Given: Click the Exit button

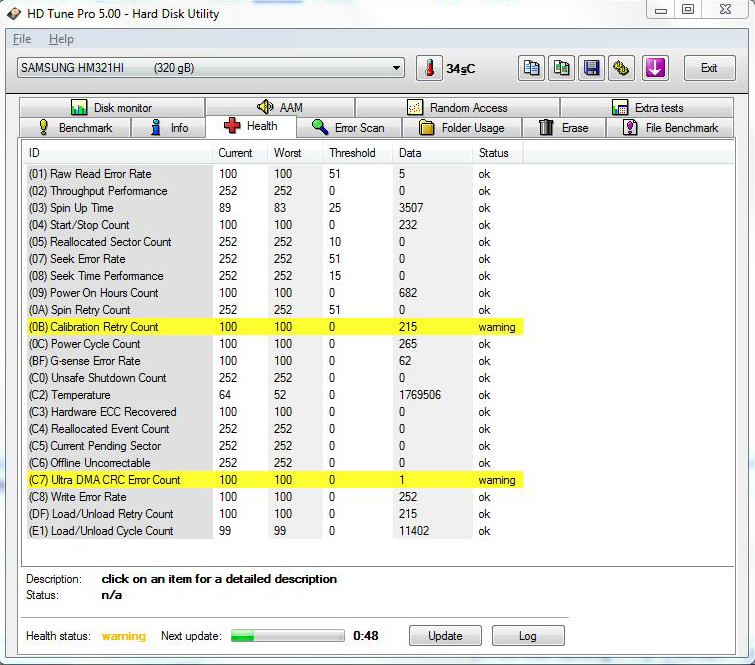Looking at the screenshot, I should 709,68.
